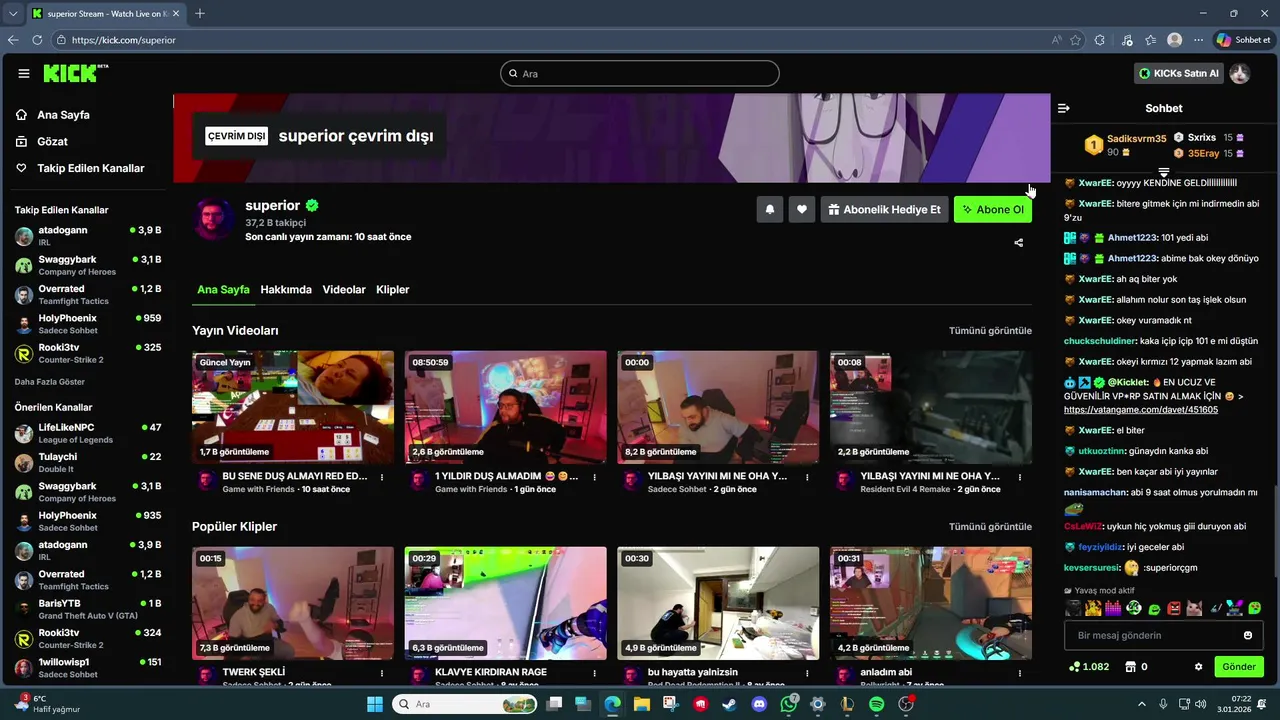Open Windows Start menu

point(375,704)
